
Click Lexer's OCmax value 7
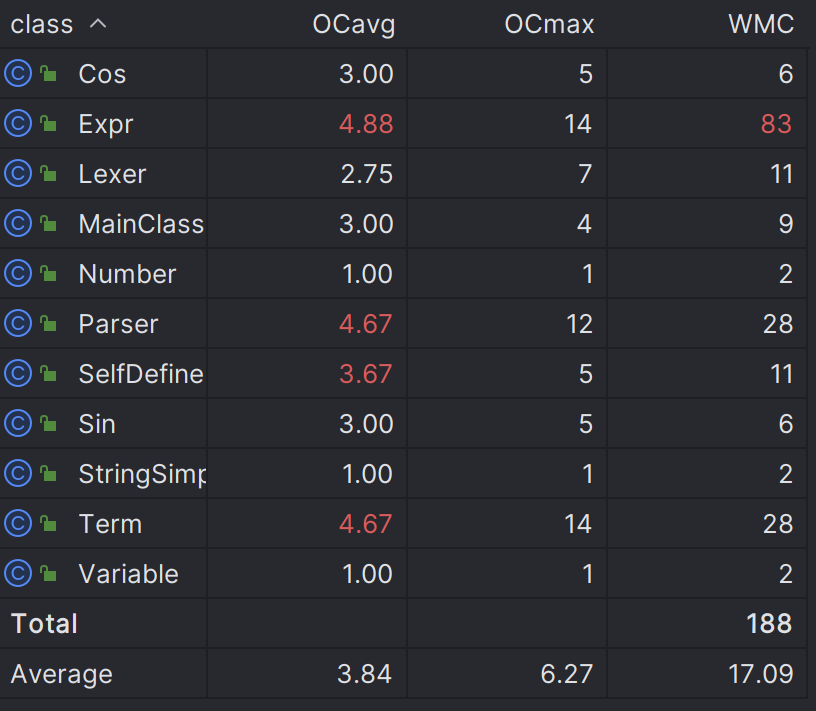click(585, 174)
